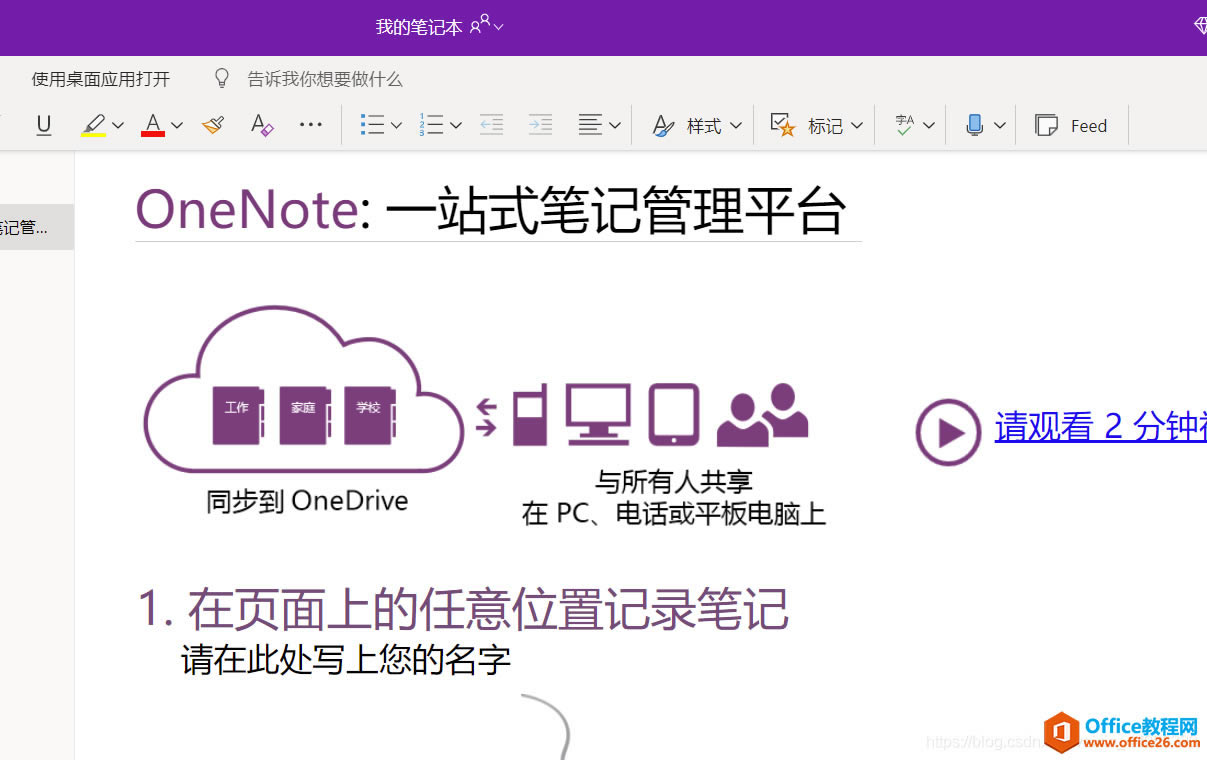Apply bulleted list
This screenshot has height=760, width=1207.
click(372, 125)
